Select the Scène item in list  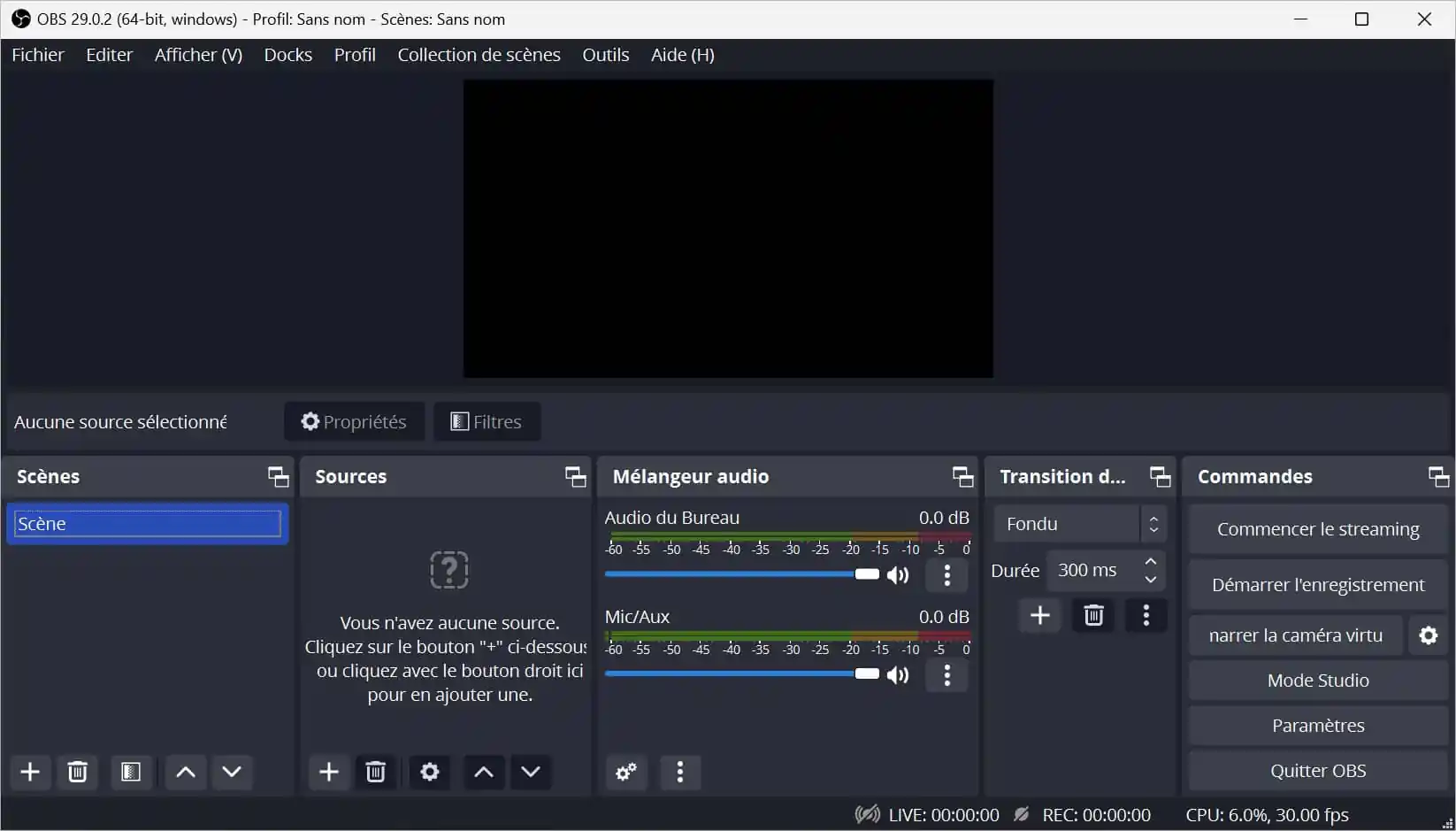148,524
